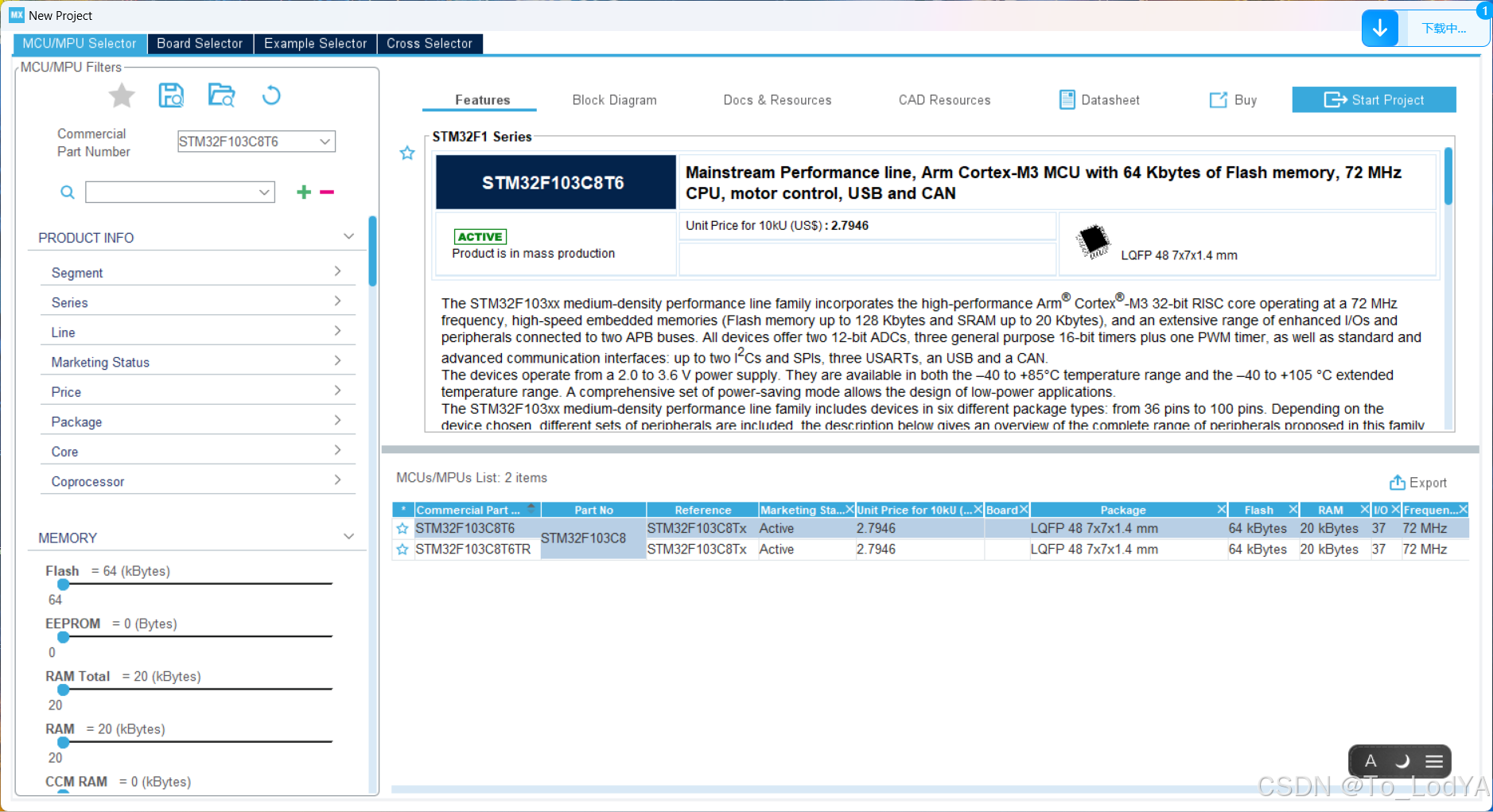Remove the Board column
Screen dimensions: 1493x812
coord(1024,509)
